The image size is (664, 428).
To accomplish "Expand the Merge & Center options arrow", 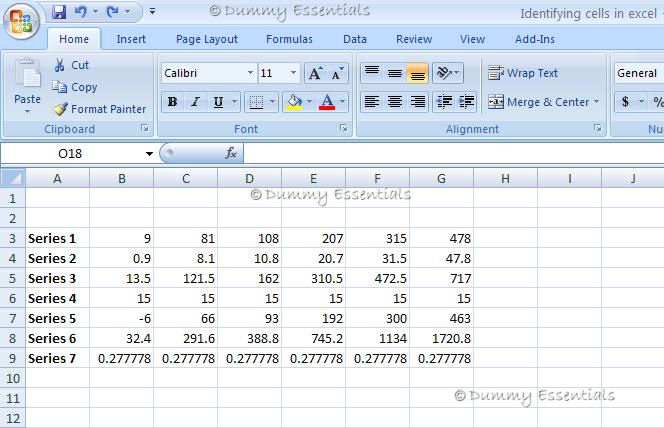I will coord(596,102).
